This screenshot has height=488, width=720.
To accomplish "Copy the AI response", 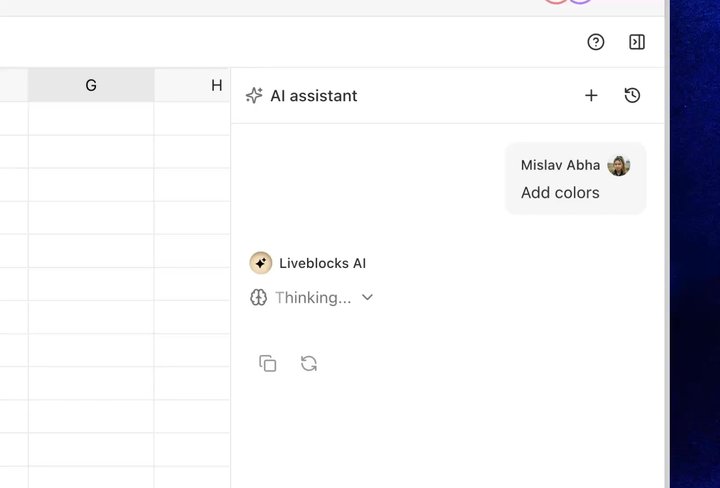I will [x=268, y=363].
